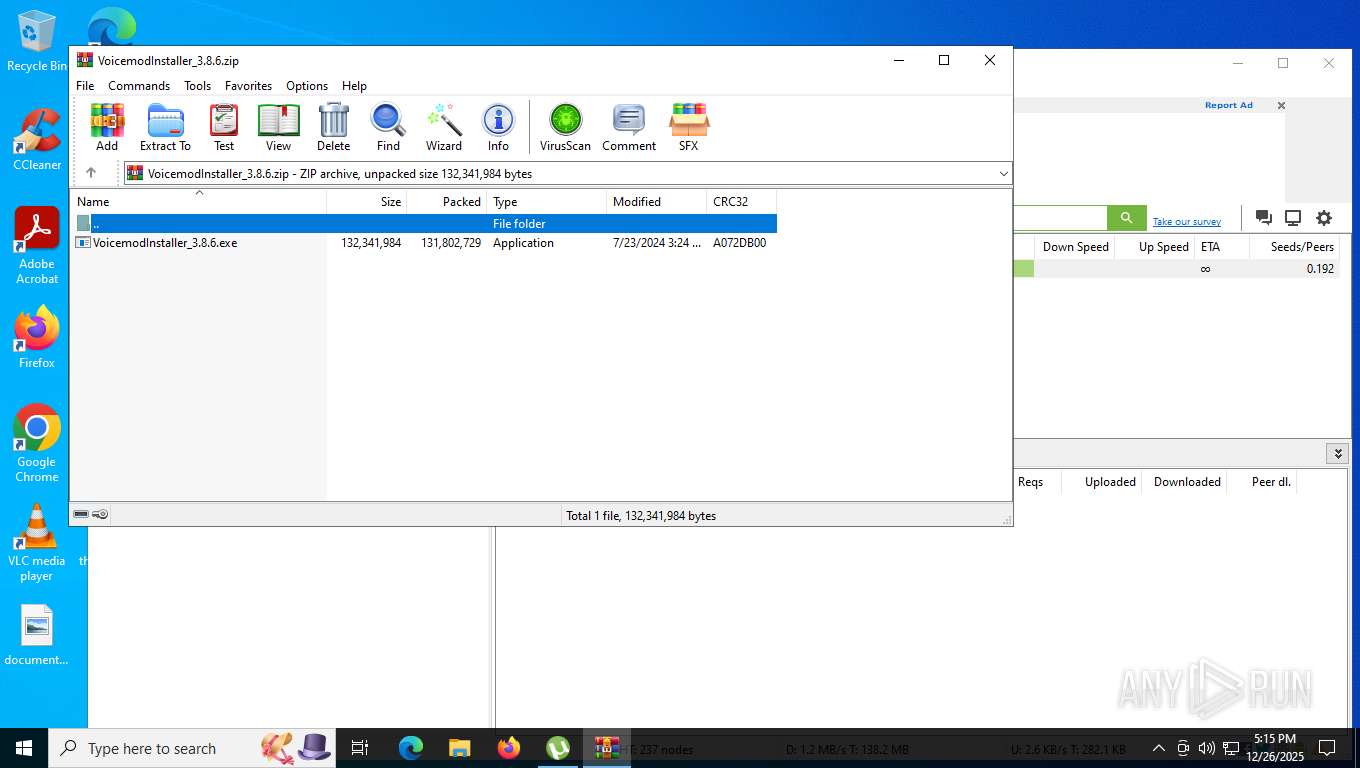Sort files by CRC32 column
The width and height of the screenshot is (1360, 768).
pyautogui.click(x=742, y=202)
